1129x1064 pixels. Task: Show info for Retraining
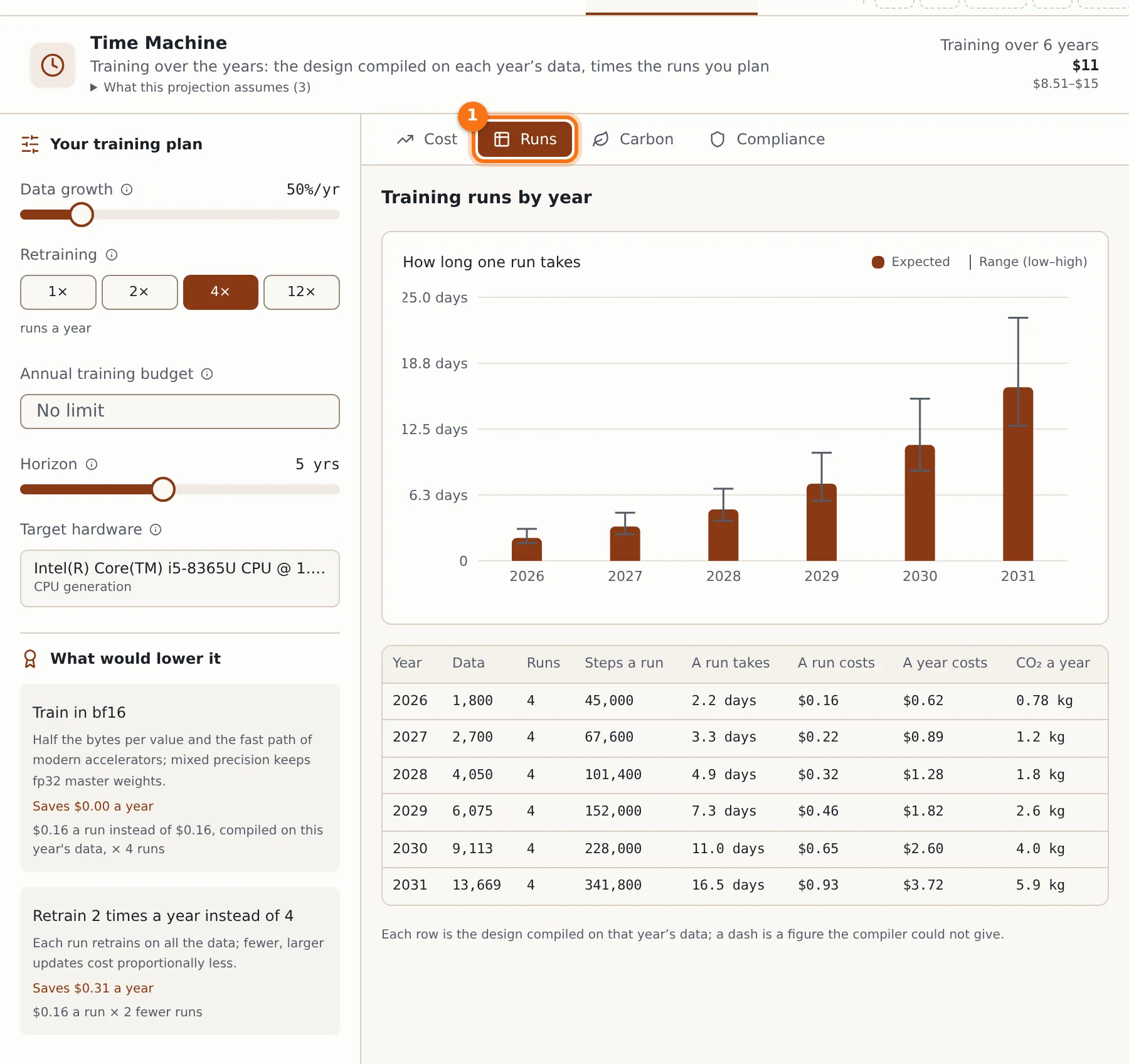pyautogui.click(x=112, y=255)
